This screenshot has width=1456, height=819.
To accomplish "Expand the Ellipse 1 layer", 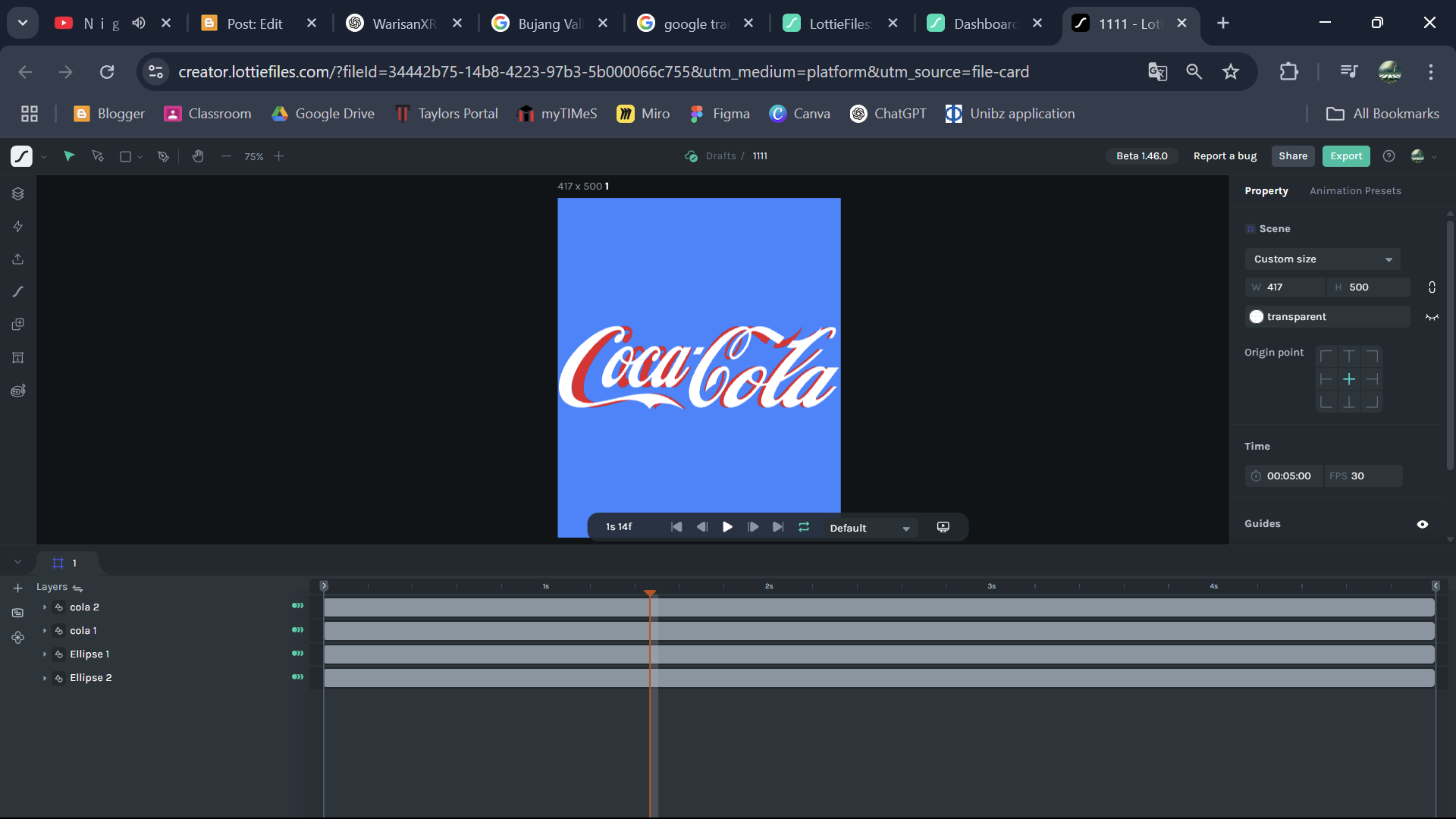I will coord(45,654).
